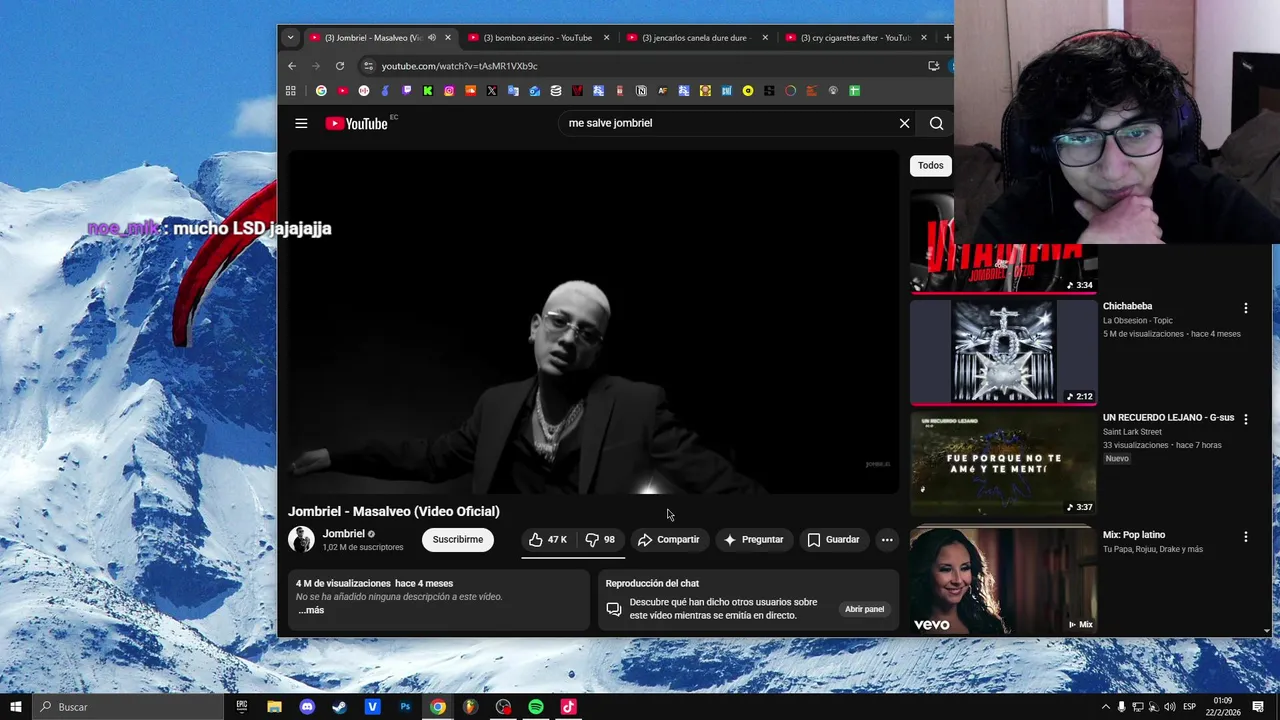Image resolution: width=1280 pixels, height=720 pixels.
Task: Click the YouTube logo to go home
Action: 357,123
